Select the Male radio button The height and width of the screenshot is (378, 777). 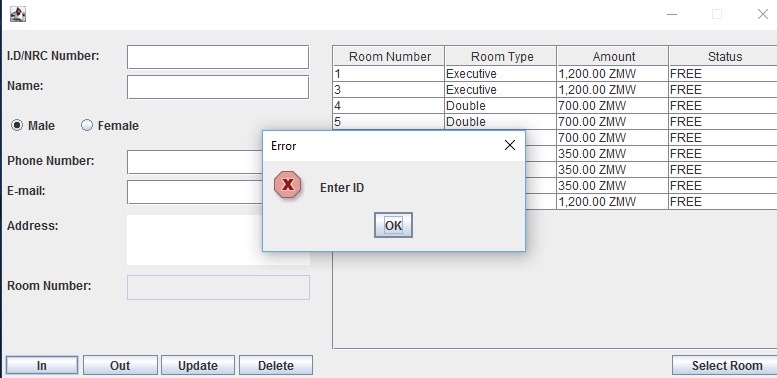(x=17, y=125)
